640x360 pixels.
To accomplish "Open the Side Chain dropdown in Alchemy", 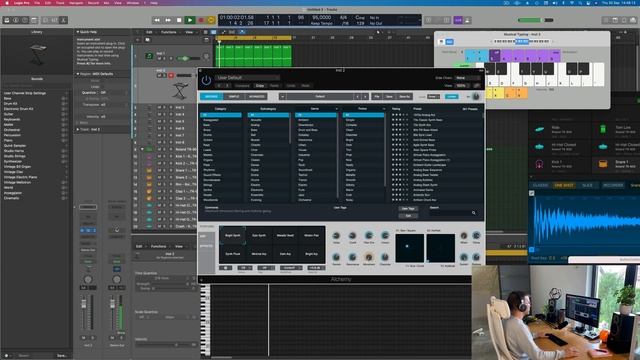I will tap(467, 78).
